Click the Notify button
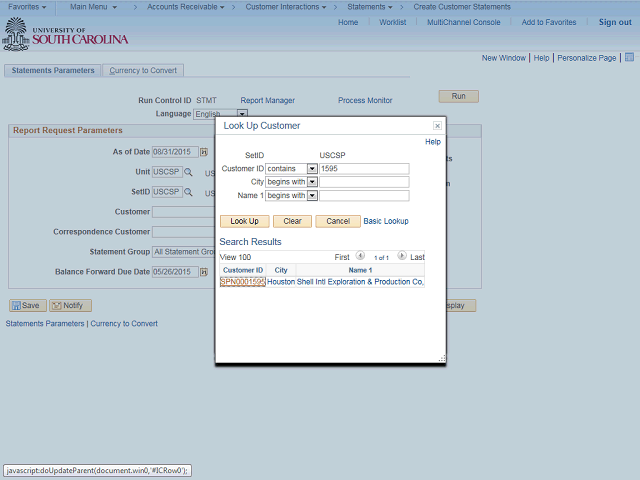Image resolution: width=640 pixels, height=480 pixels. pyautogui.click(x=70, y=305)
